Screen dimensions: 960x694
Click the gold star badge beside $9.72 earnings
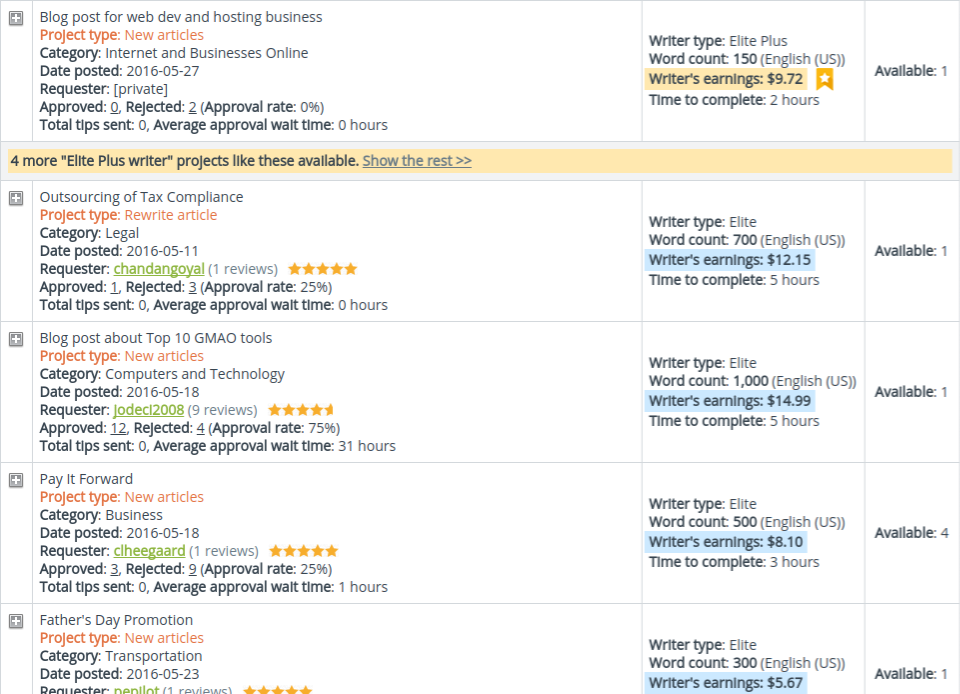point(824,80)
